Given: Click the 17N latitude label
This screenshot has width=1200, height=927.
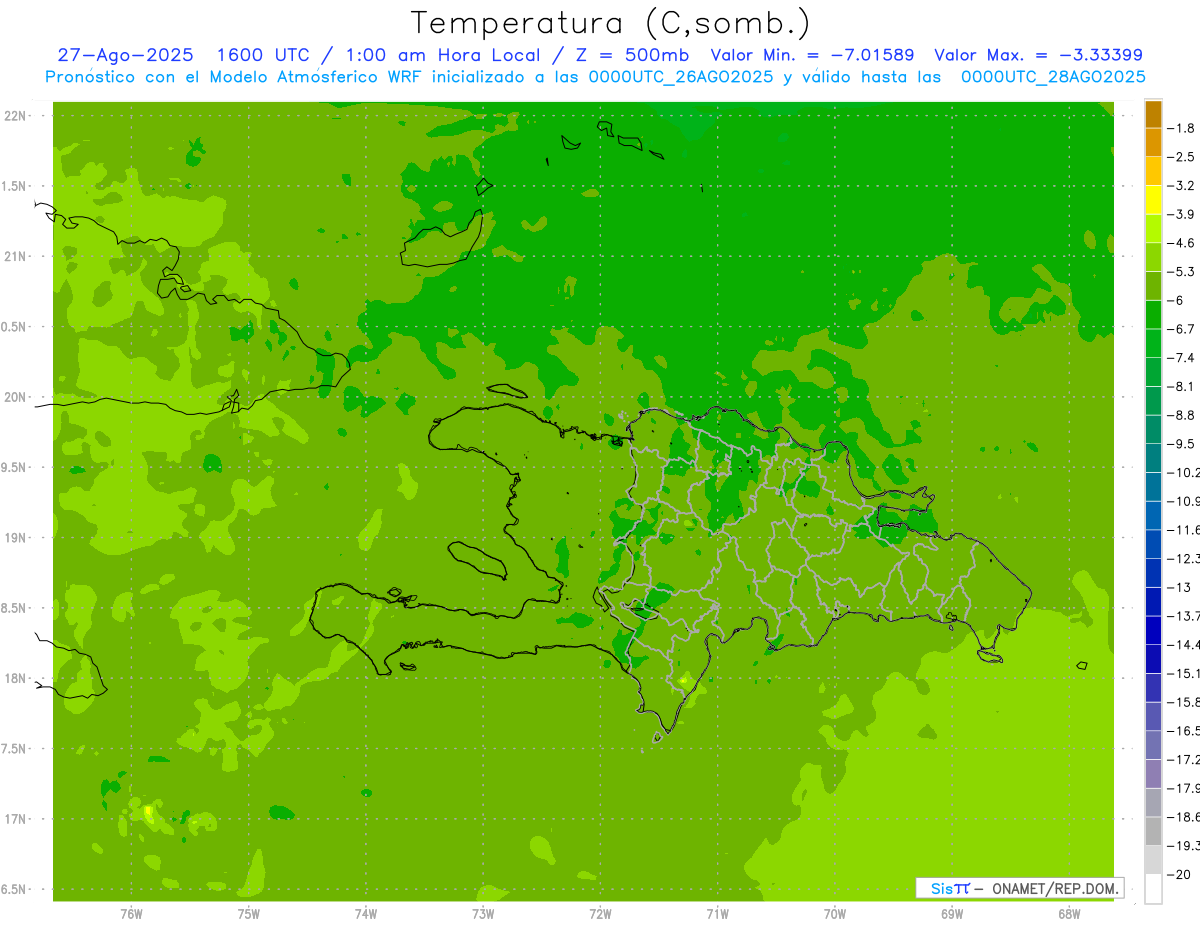Looking at the screenshot, I should [15, 819].
